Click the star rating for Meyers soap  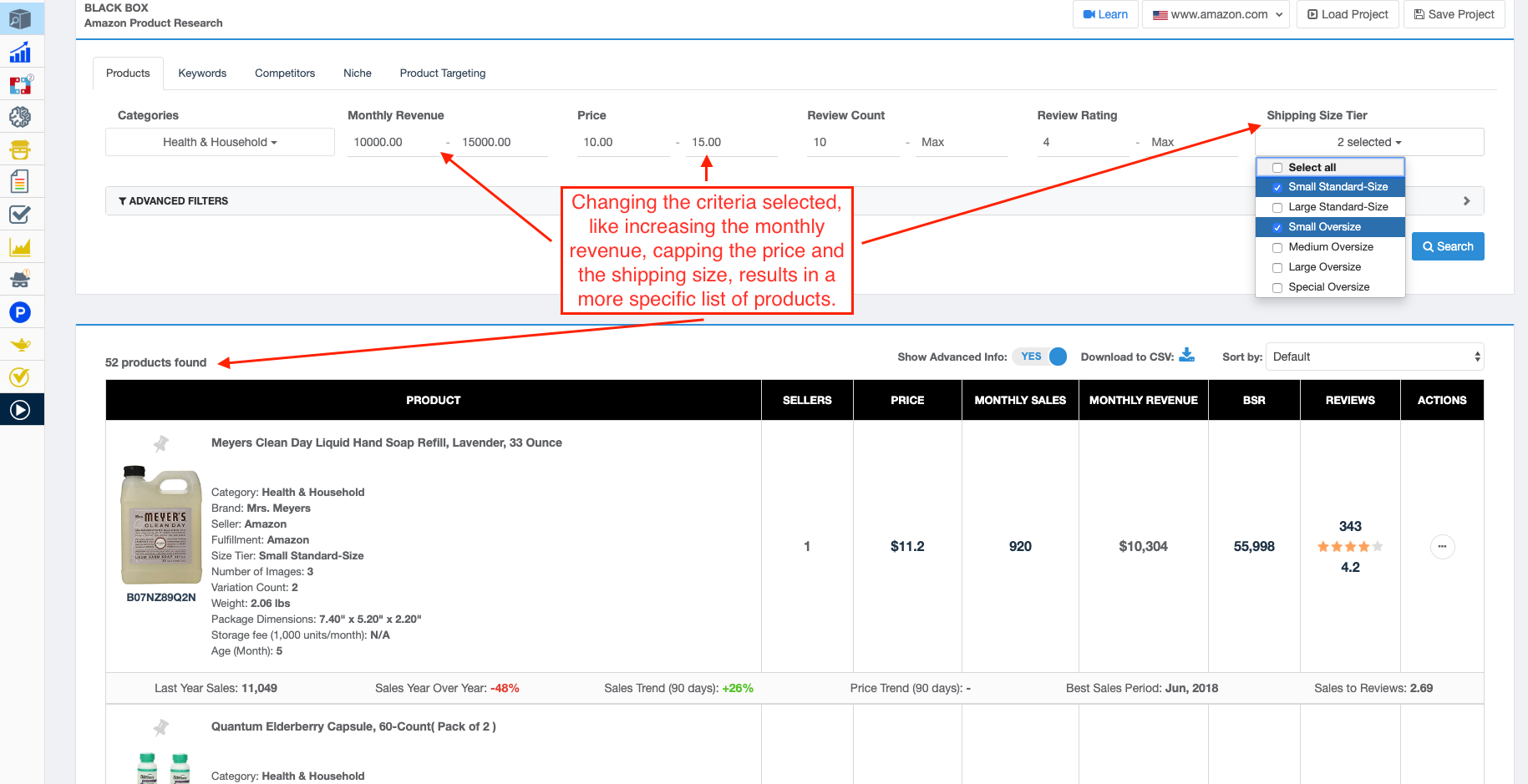click(x=1350, y=547)
